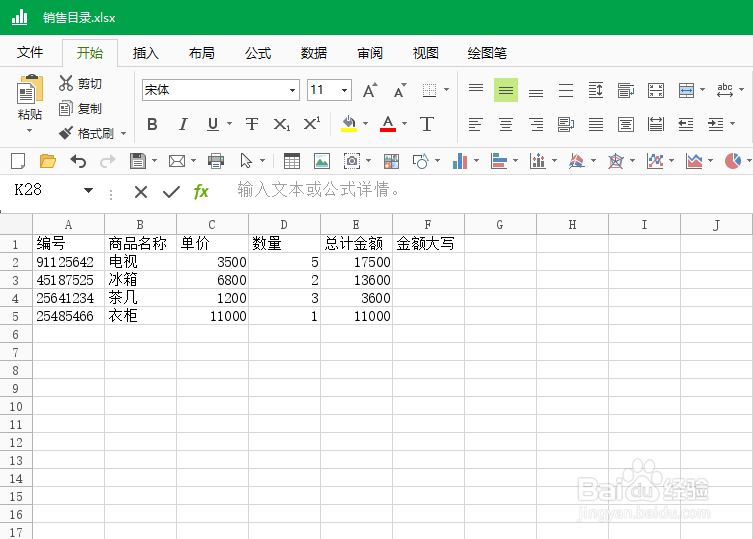Print with the printer icon

(216, 161)
